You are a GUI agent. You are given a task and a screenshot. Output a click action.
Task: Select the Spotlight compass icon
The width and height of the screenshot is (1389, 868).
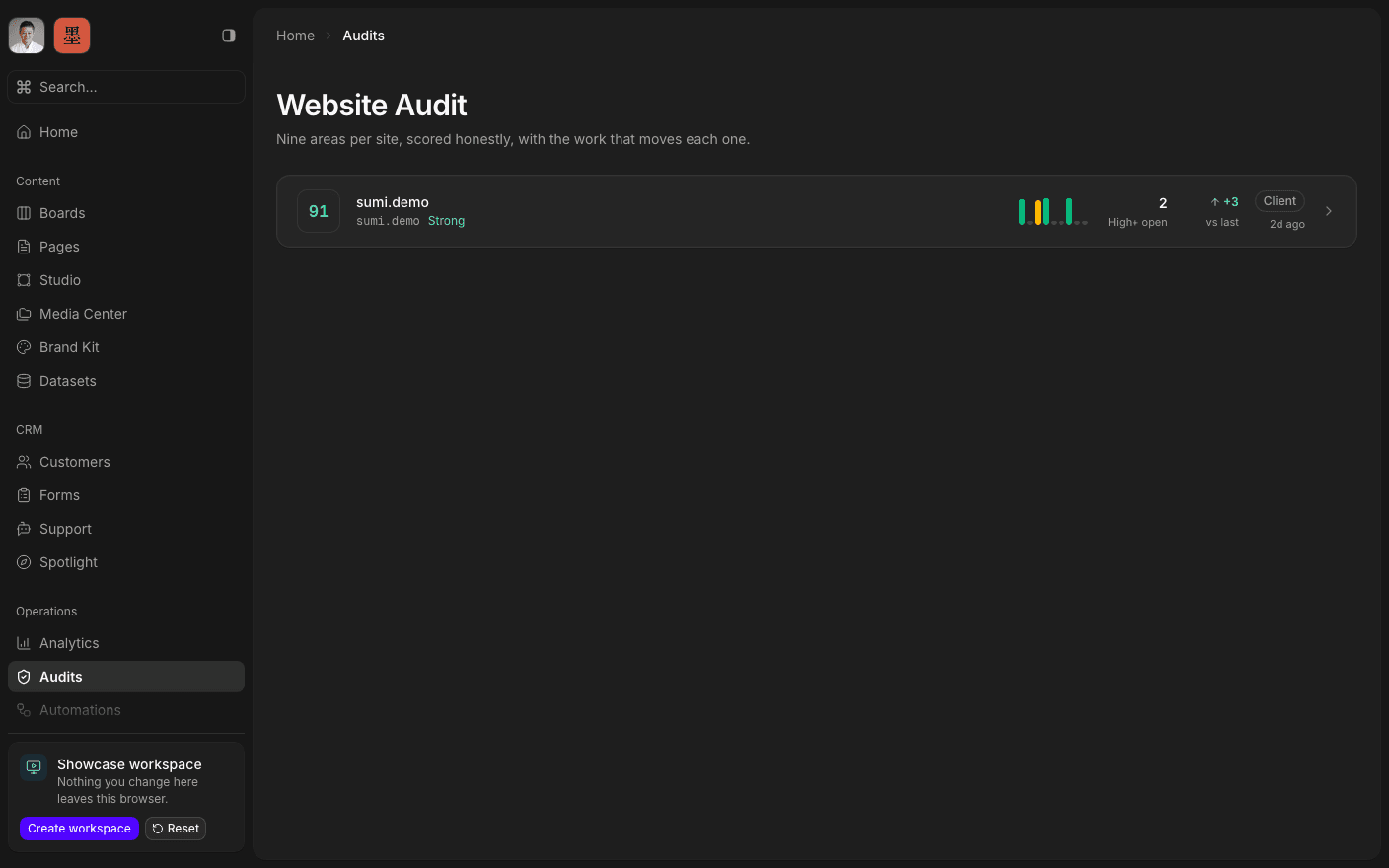(x=24, y=562)
